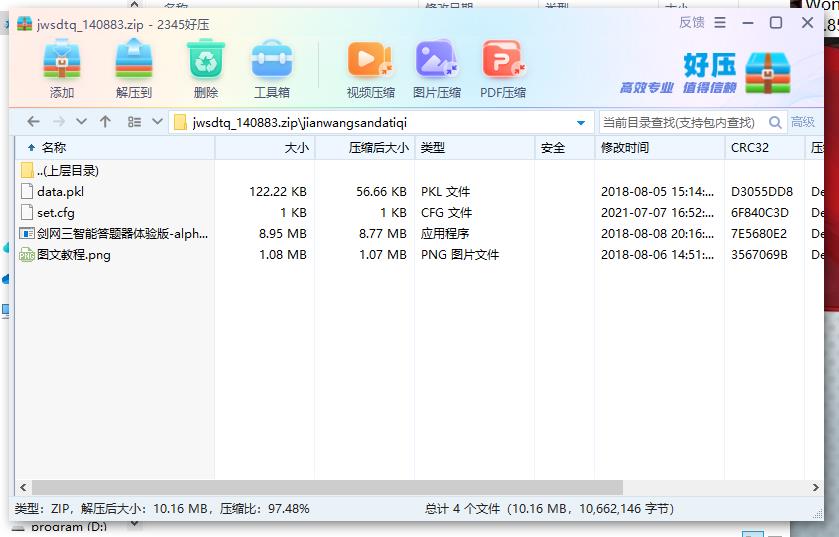Click the data.pkl file icon
839x537 pixels.
pos(27,191)
